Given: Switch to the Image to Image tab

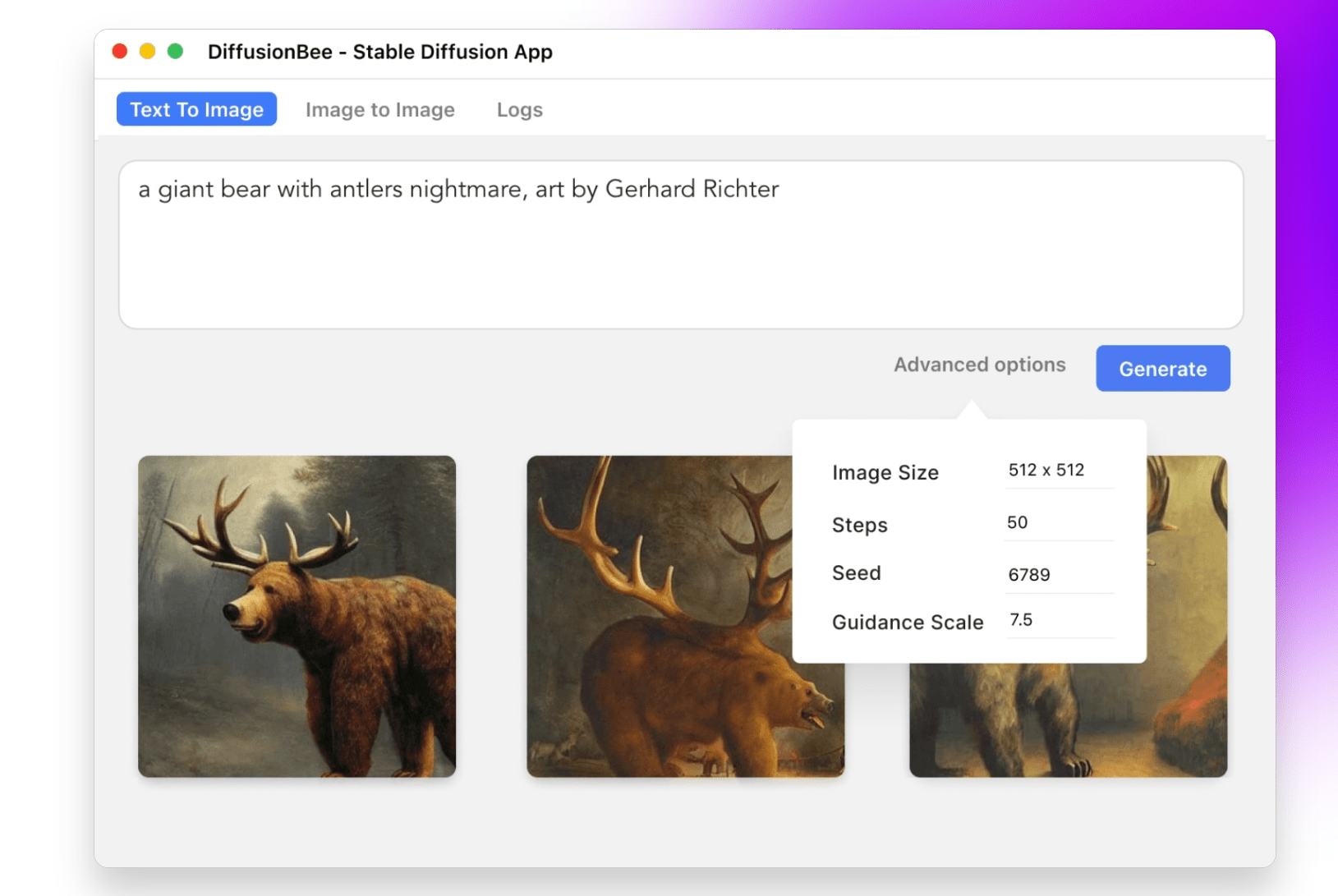Looking at the screenshot, I should (379, 110).
